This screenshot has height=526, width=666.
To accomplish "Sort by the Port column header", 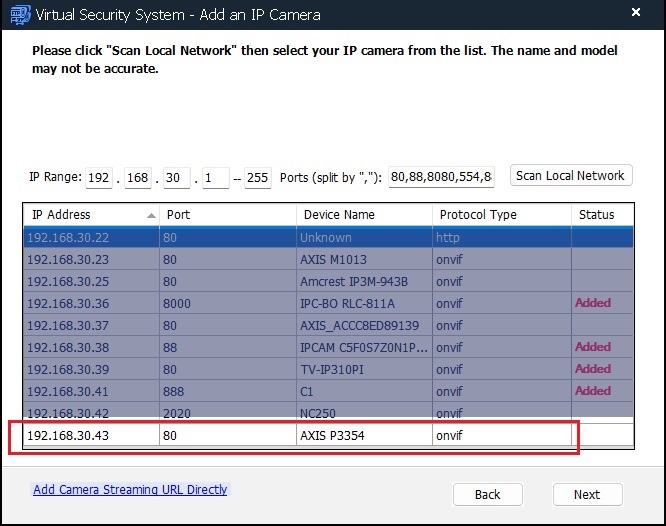I will click(226, 215).
